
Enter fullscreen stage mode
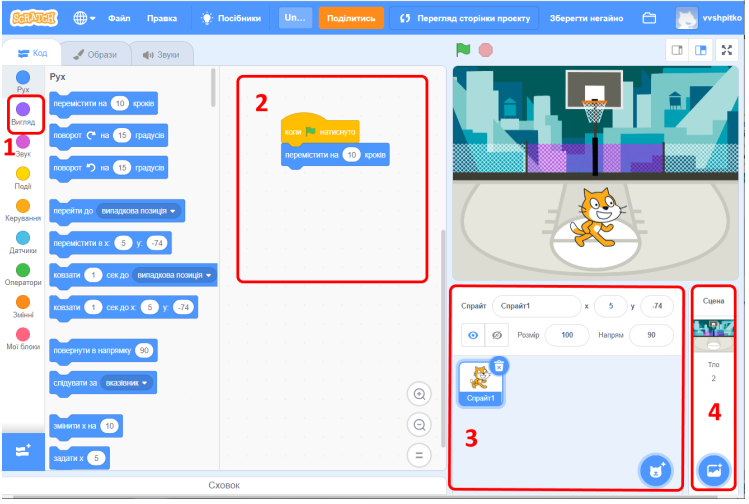(727, 49)
